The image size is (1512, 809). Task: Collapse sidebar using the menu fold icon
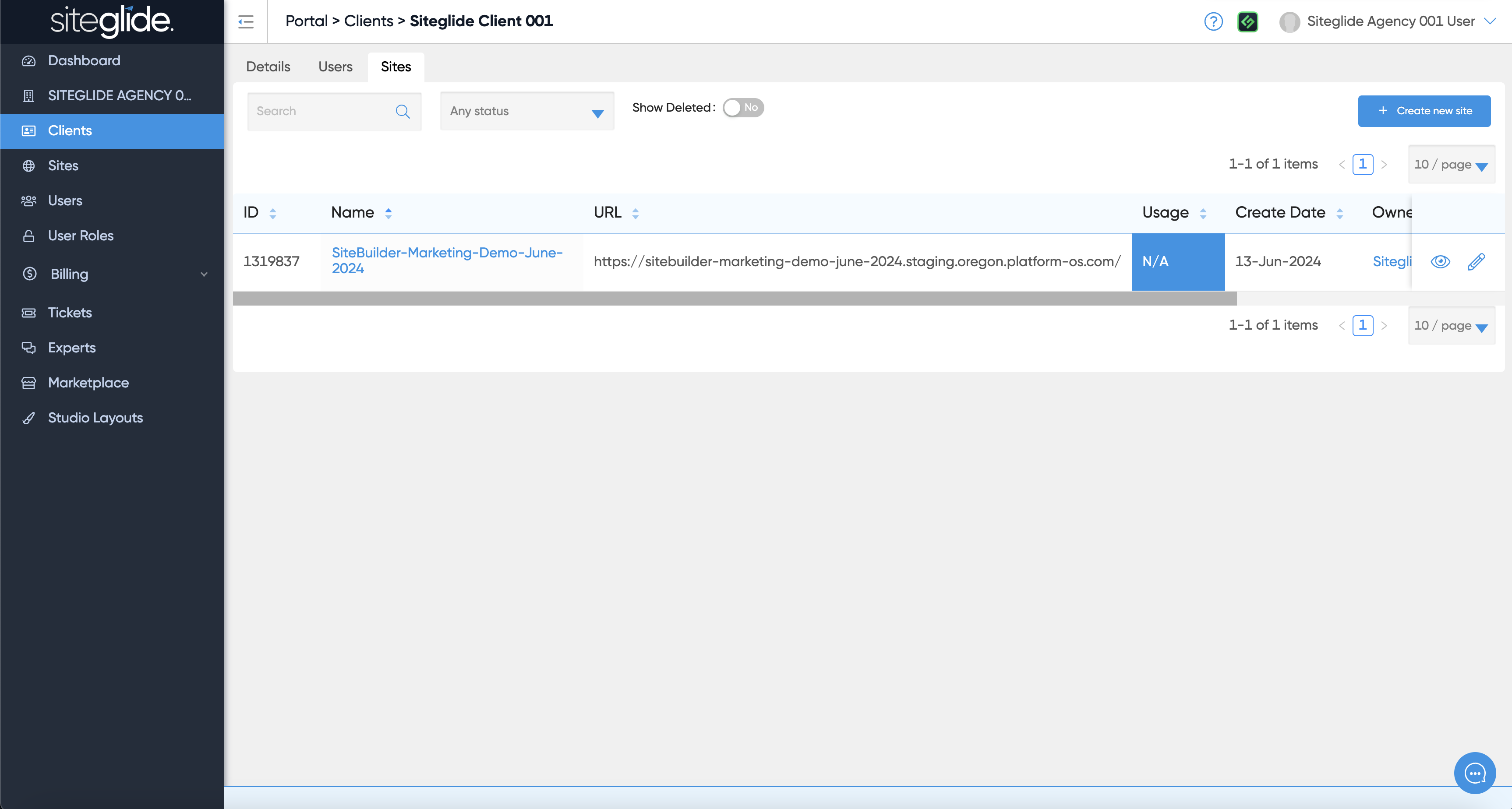click(x=245, y=22)
